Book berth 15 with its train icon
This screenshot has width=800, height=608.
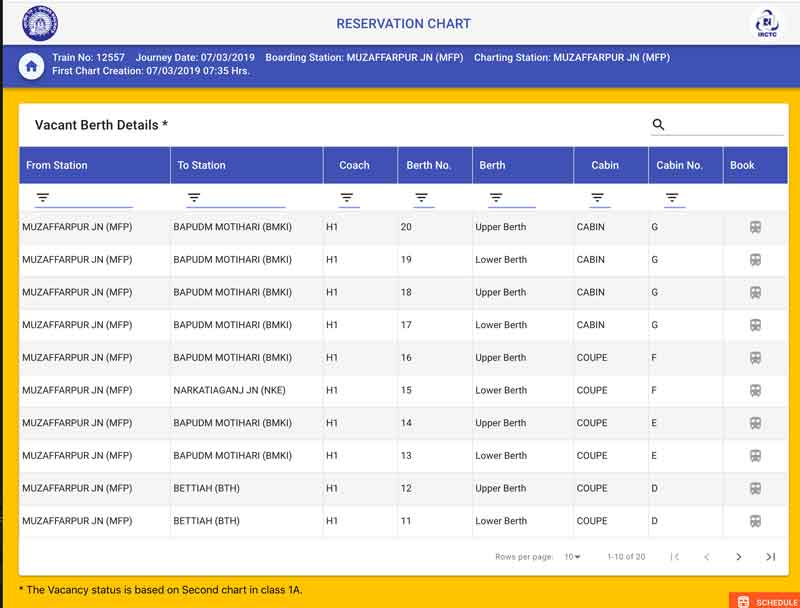[x=755, y=390]
